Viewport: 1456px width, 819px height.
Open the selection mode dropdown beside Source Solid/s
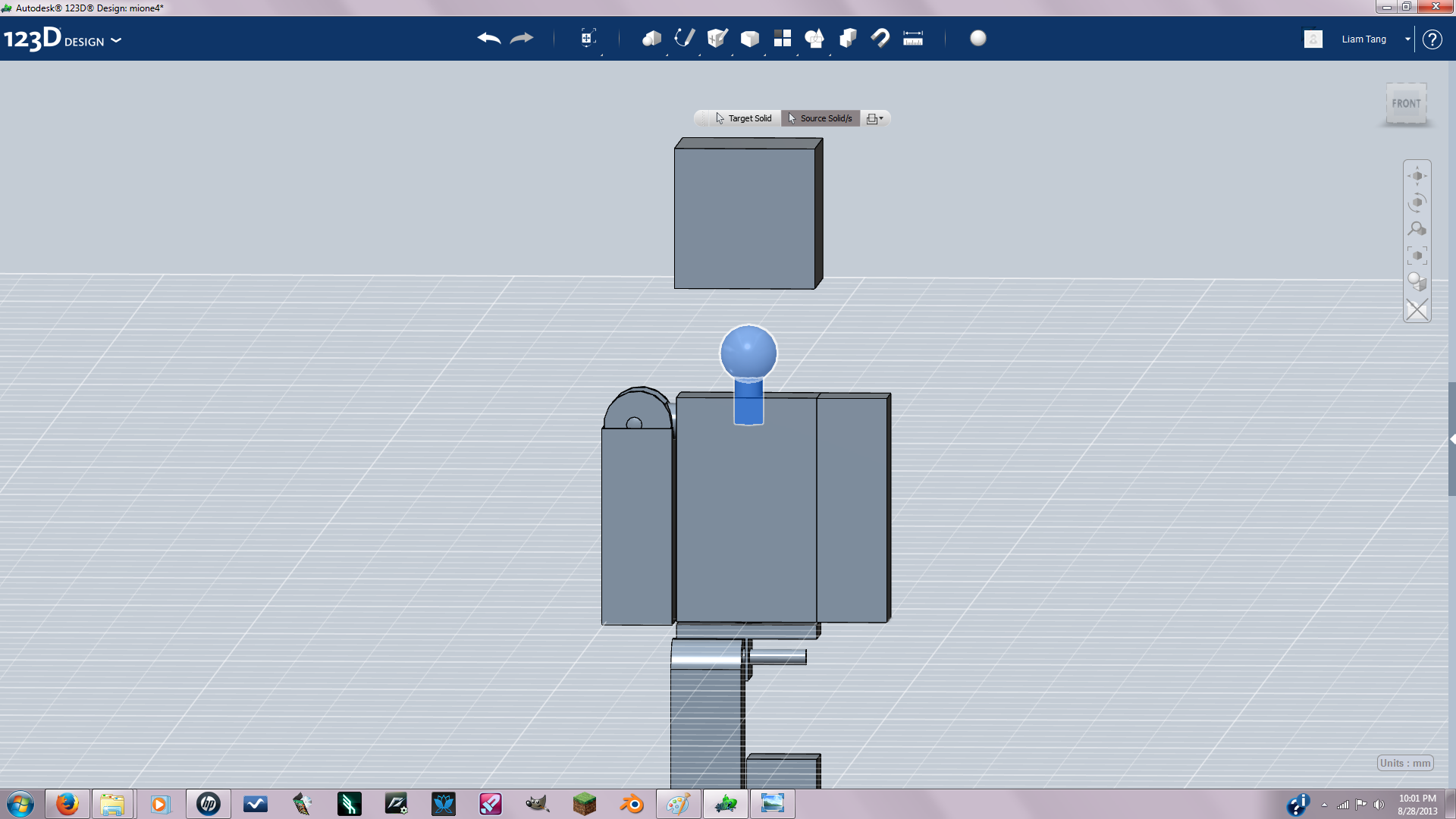click(x=874, y=118)
